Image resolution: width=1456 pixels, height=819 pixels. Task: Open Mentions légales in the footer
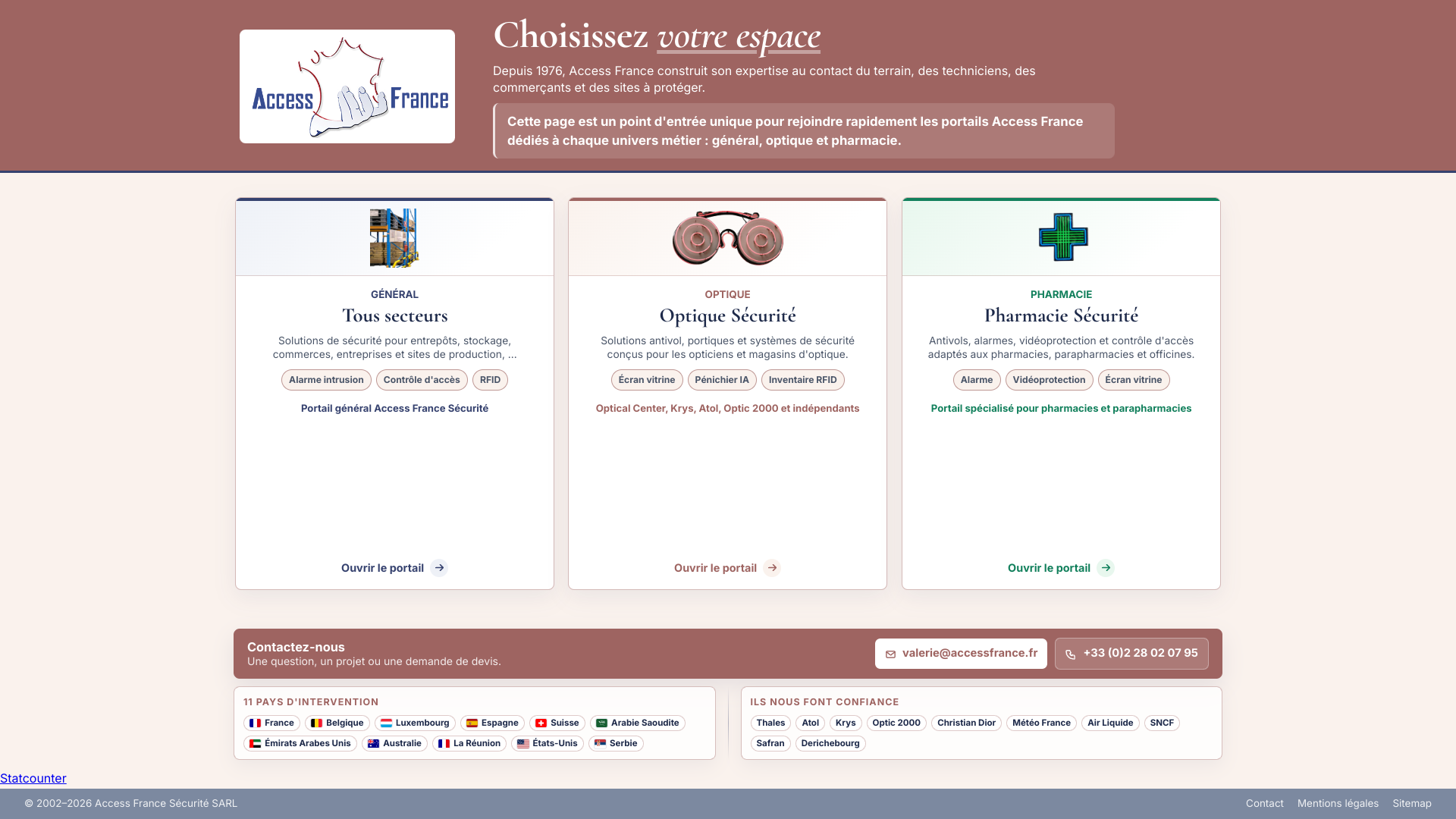point(1338,804)
